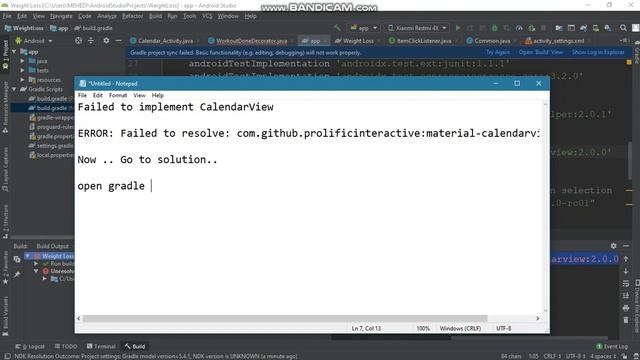This screenshot has height=360, width=640.
Task: Open the app run configuration dropdown
Action: point(363,28)
